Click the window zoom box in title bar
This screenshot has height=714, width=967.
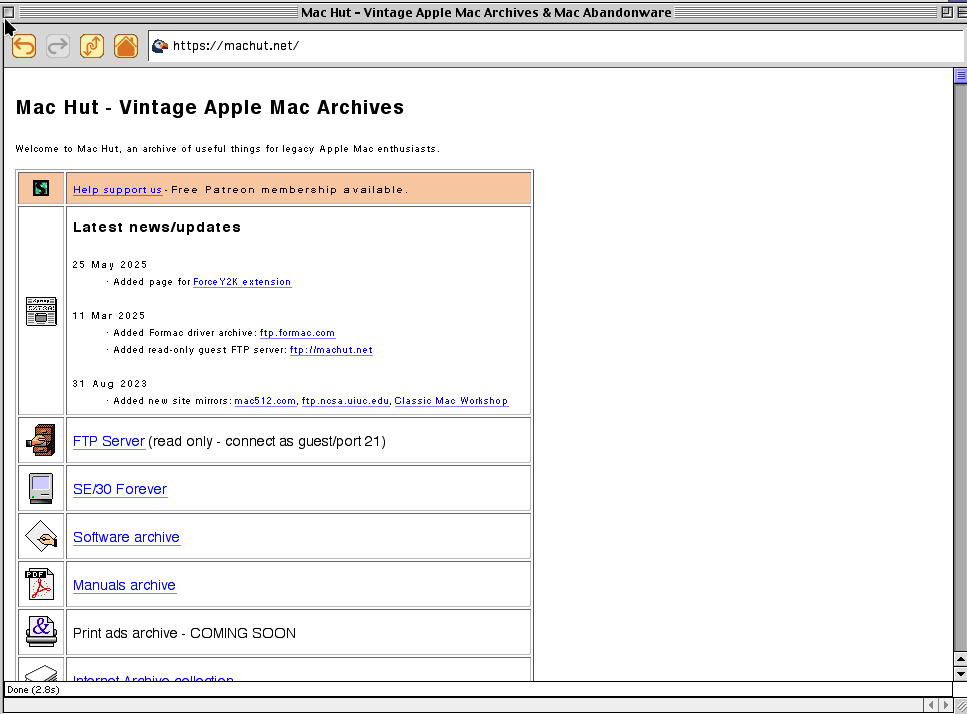(947, 12)
